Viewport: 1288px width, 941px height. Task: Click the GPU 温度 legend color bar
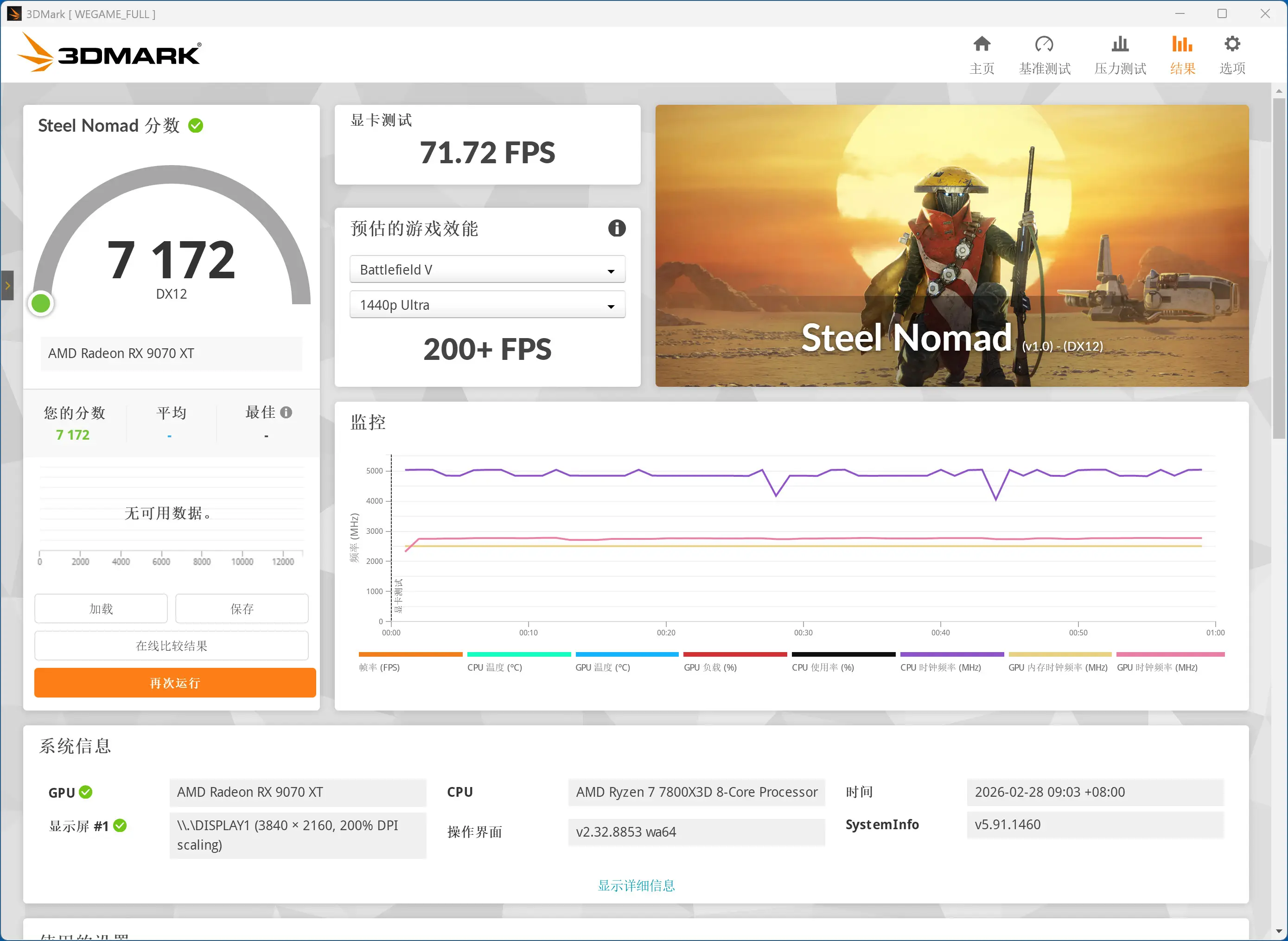tap(626, 654)
